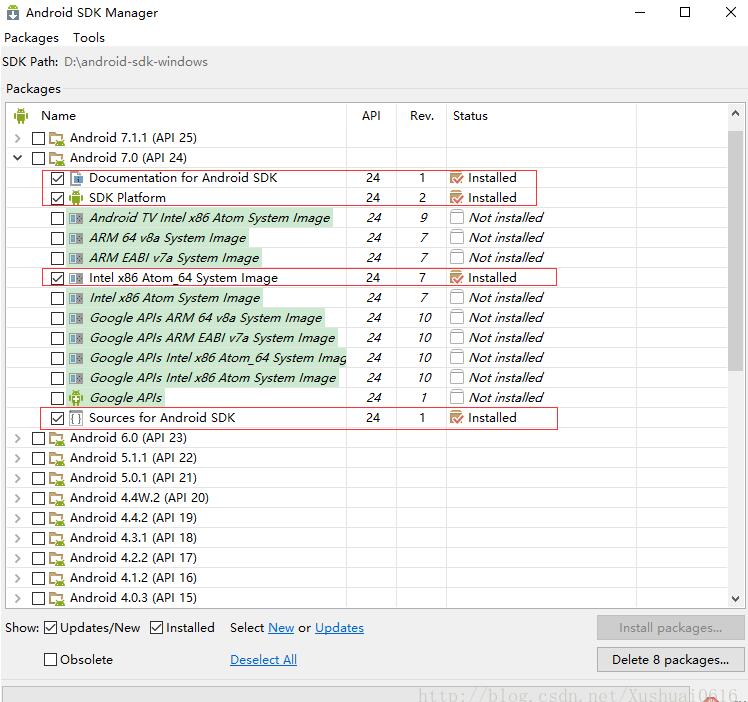This screenshot has width=748, height=702.
Task: Click the Deselect All link
Action: [263, 660]
